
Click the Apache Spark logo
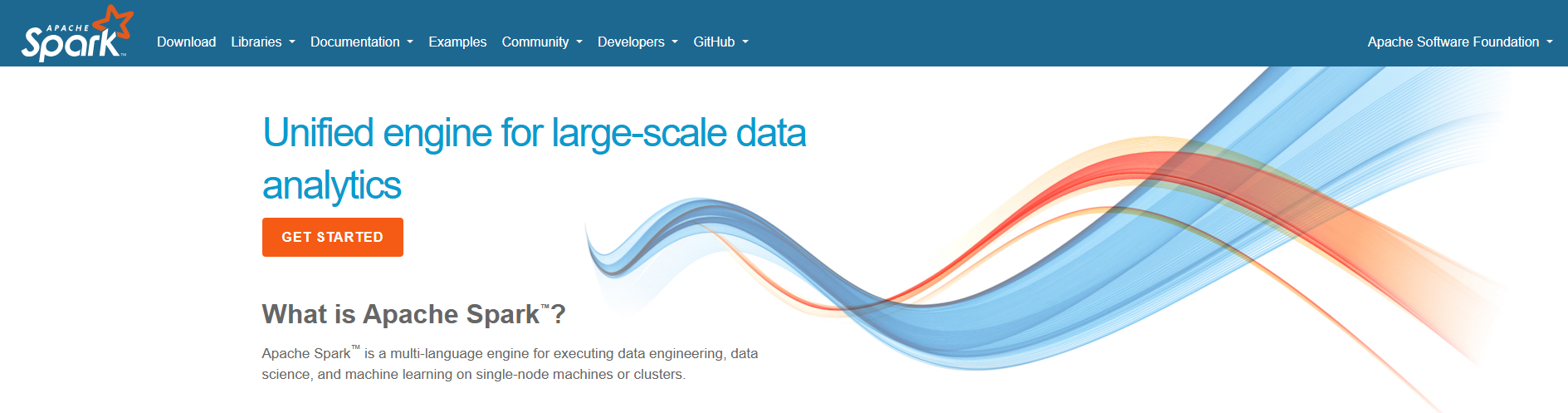(76, 34)
